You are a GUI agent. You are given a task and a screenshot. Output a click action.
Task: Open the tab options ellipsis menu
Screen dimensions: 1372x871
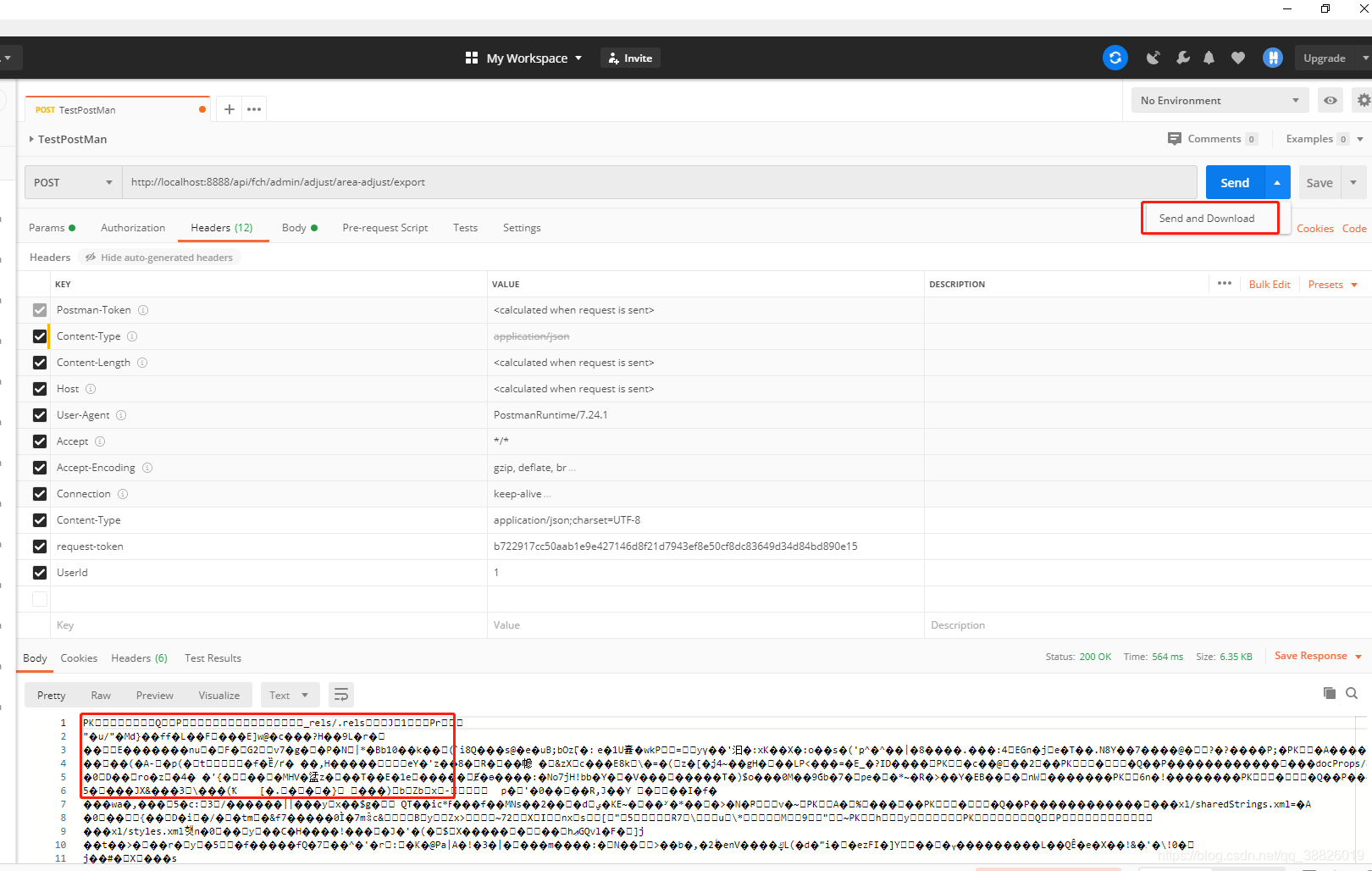pos(254,109)
